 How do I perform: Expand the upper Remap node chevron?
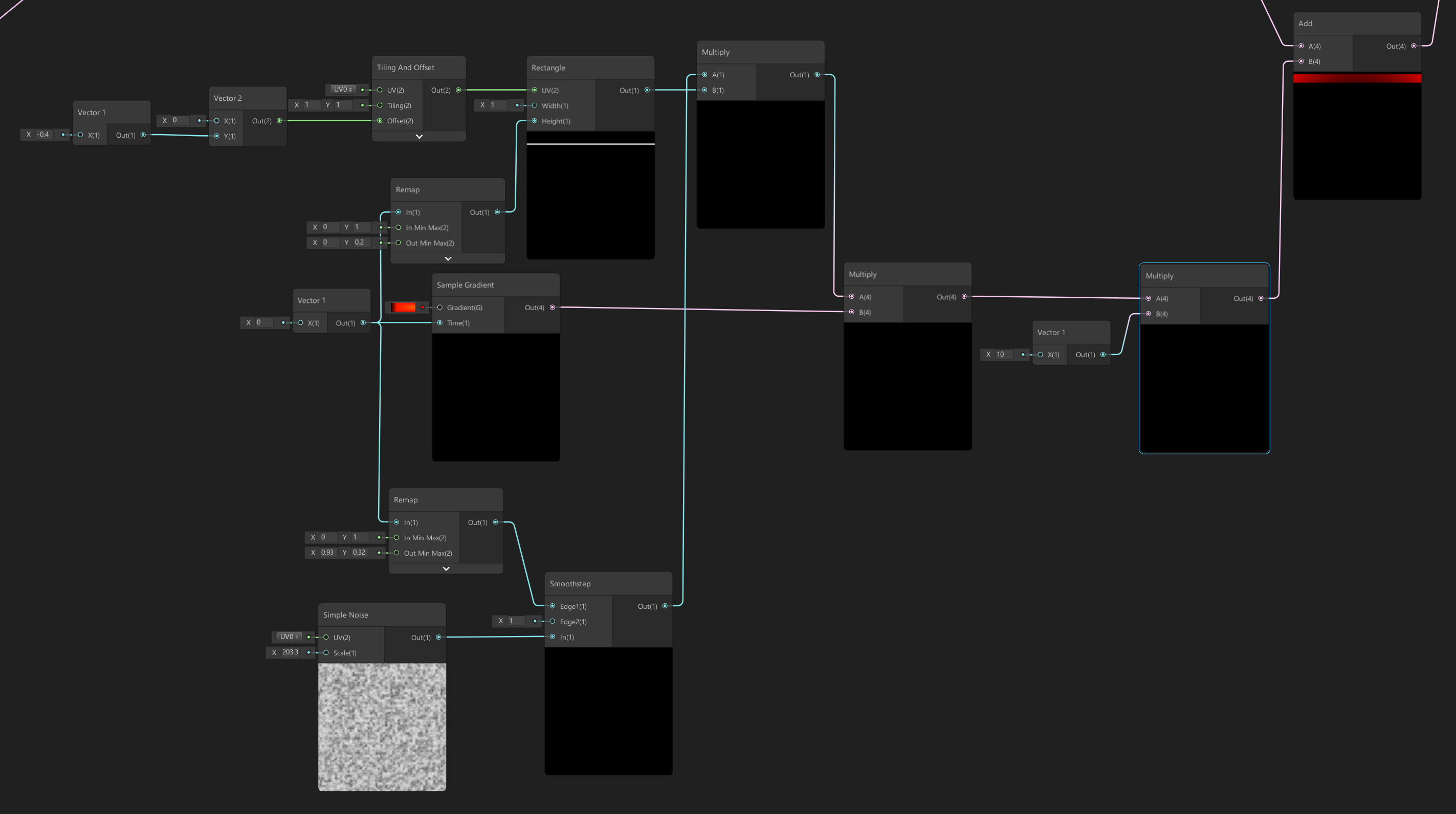click(448, 258)
